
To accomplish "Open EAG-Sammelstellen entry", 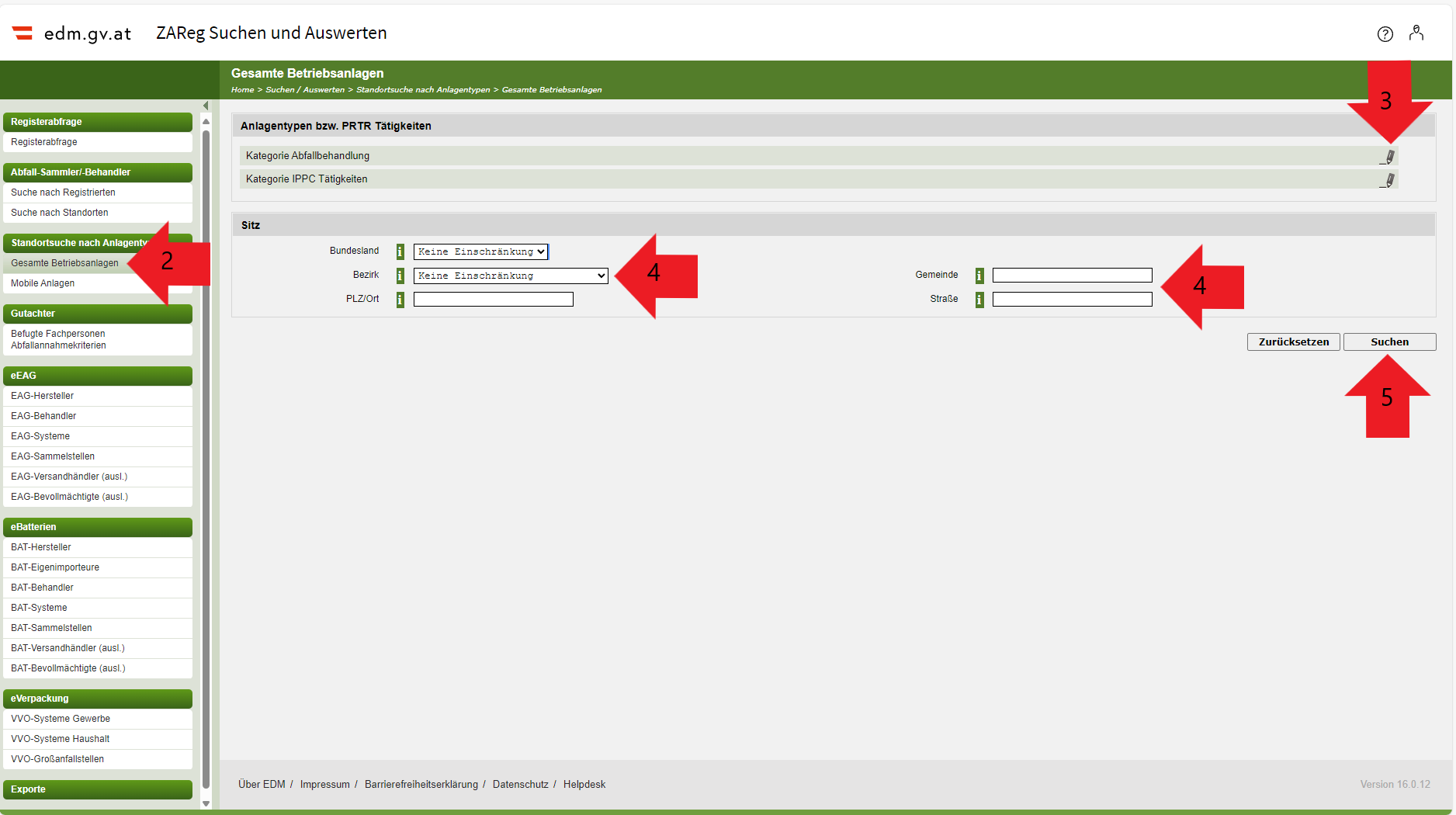I will (x=98, y=456).
